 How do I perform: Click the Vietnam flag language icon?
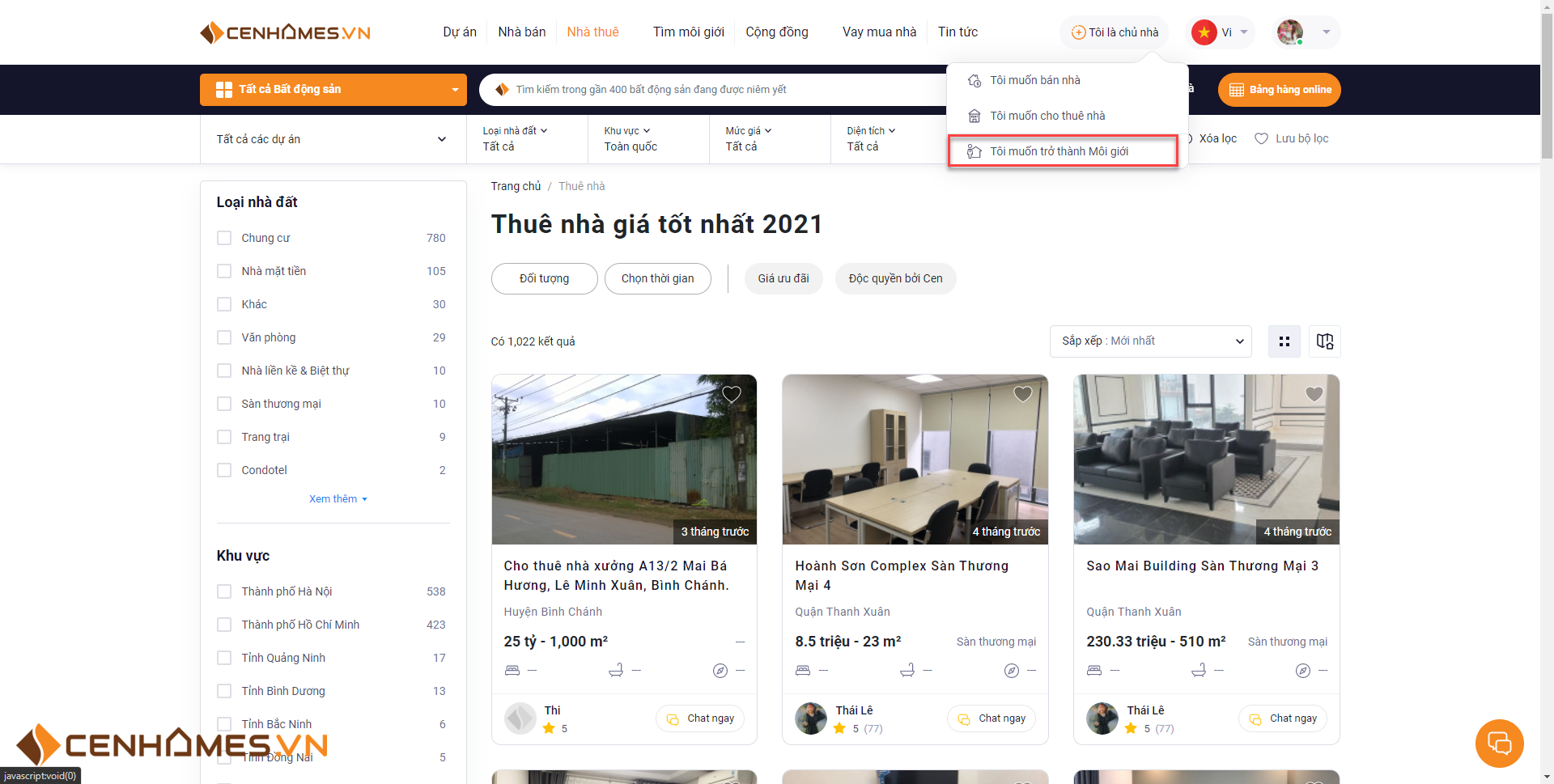[1204, 32]
